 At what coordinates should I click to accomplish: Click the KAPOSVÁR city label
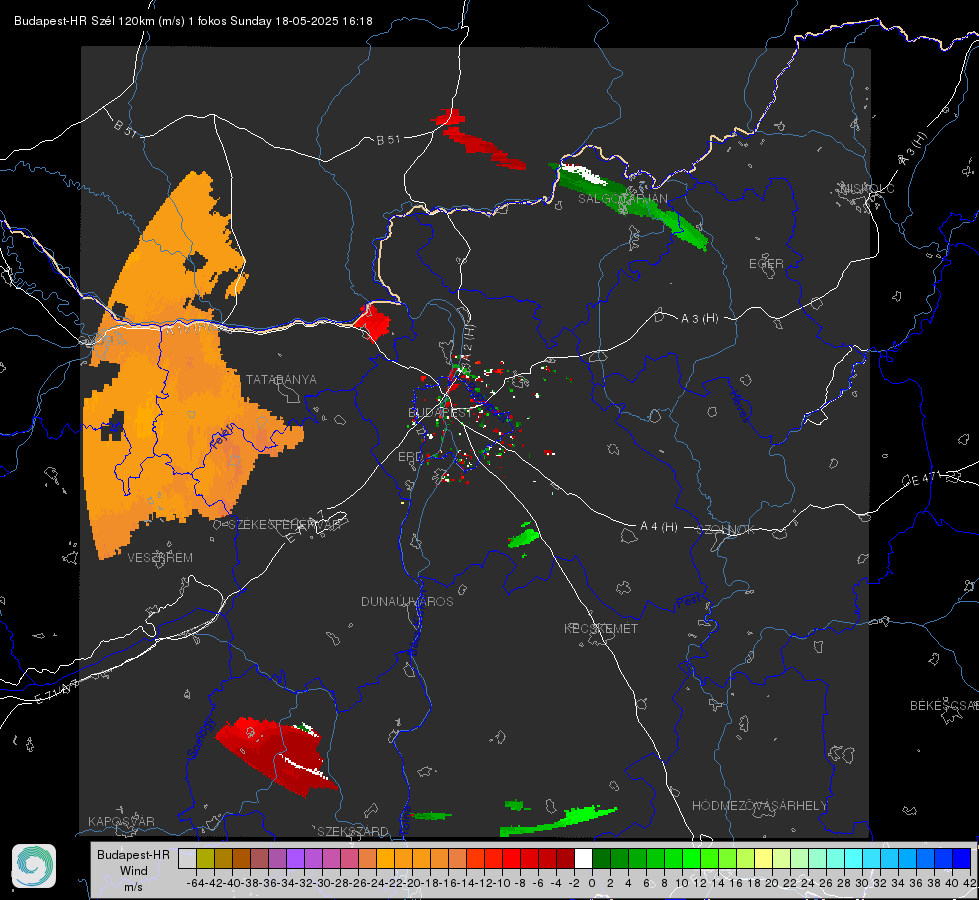(x=121, y=821)
